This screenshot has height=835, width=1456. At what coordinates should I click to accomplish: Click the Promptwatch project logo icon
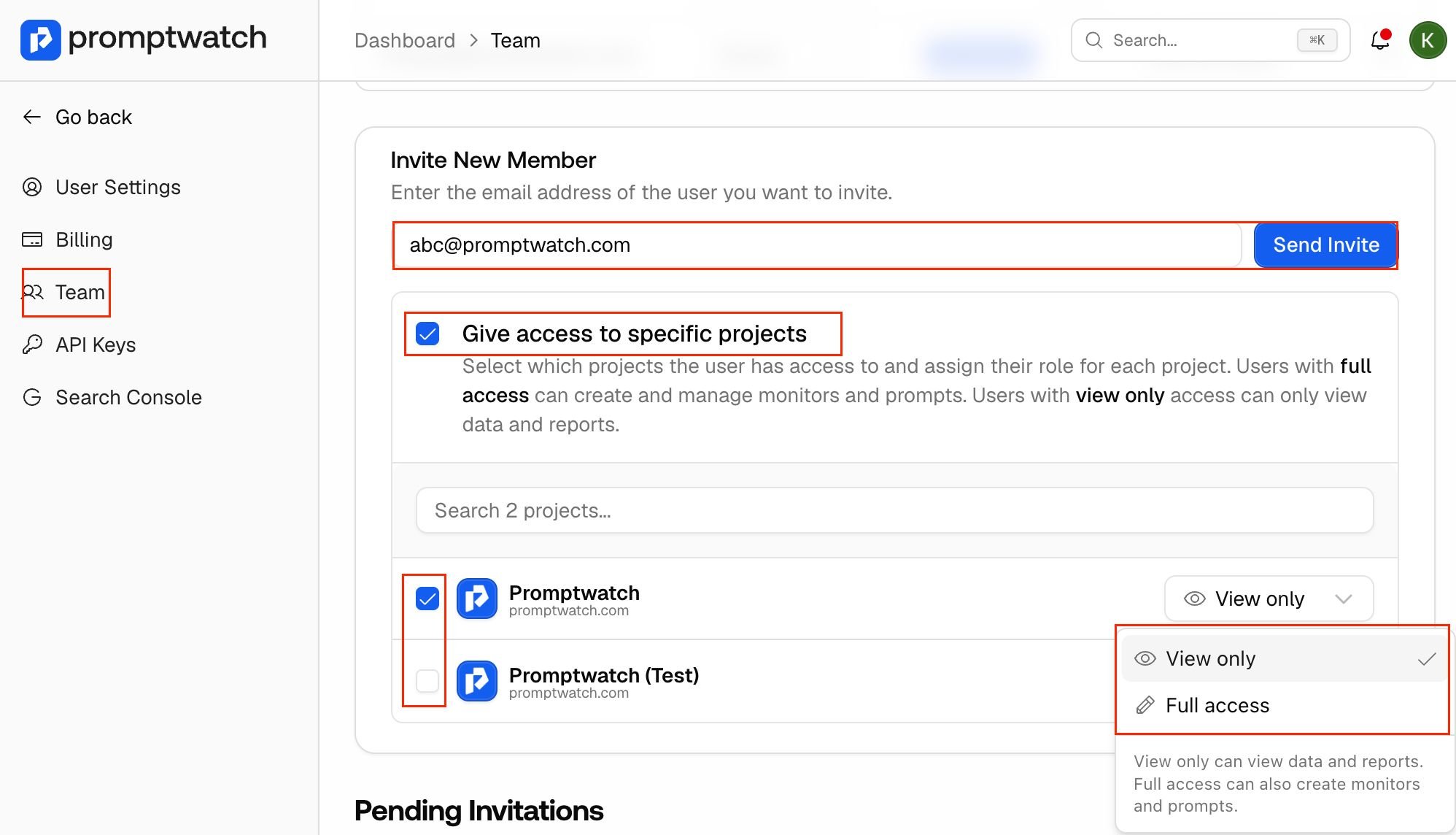(x=477, y=599)
